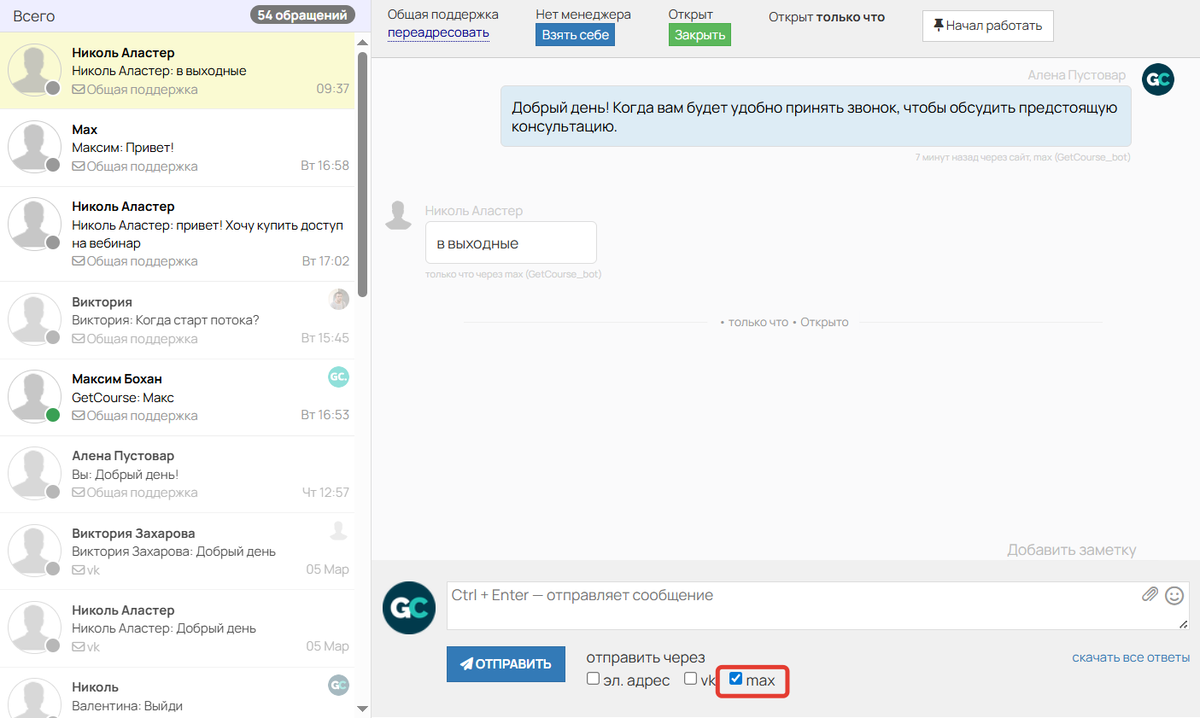Click the GC avatar beside Алена Пустовар's message
The image size is (1200, 718).
[x=1158, y=80]
